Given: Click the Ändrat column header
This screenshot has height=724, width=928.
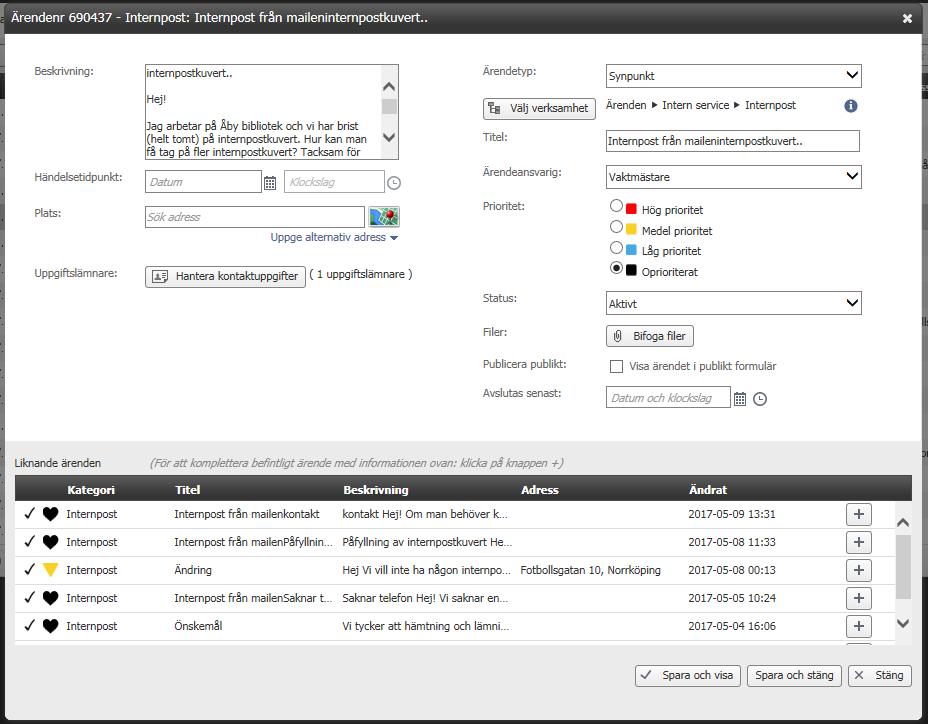Looking at the screenshot, I should tap(708, 490).
